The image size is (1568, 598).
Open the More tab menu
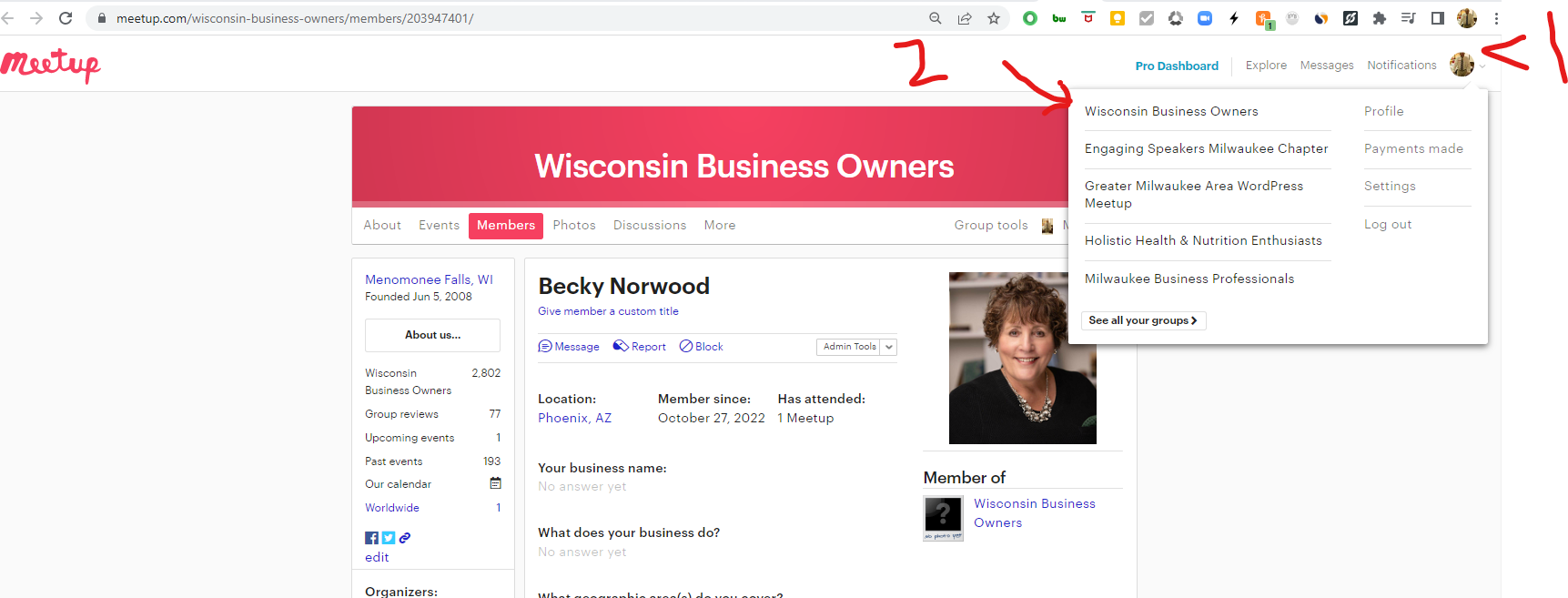pos(720,225)
